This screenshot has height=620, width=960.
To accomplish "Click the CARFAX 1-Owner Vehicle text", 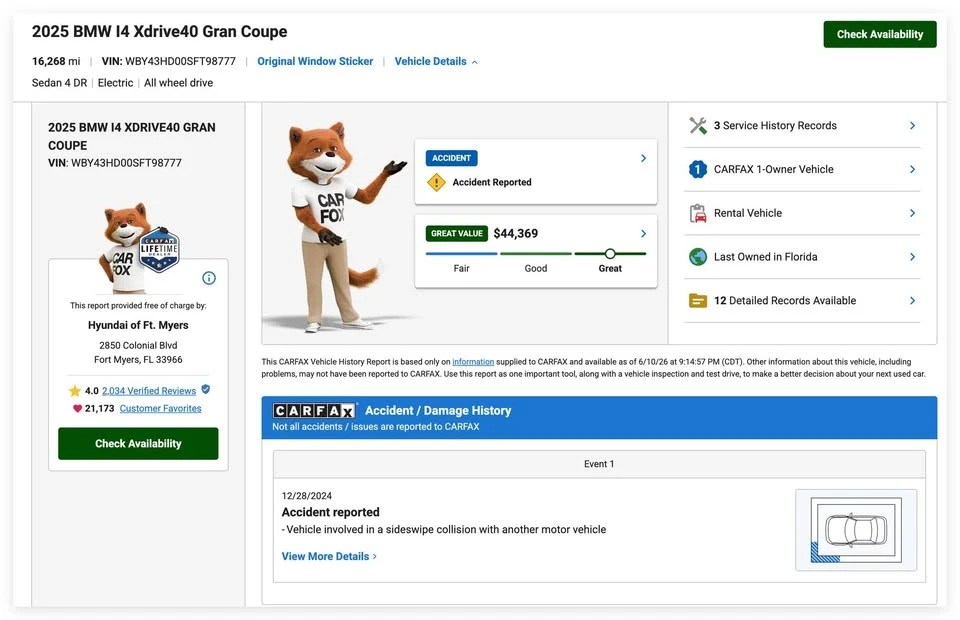I will (773, 170).
